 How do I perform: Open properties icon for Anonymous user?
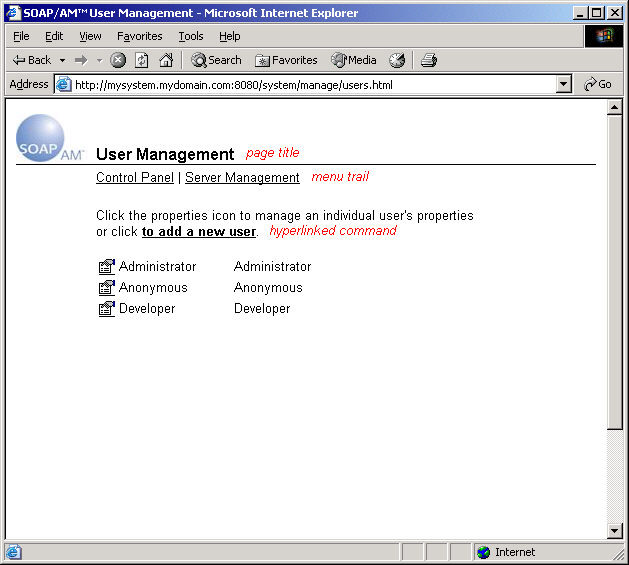click(x=106, y=288)
